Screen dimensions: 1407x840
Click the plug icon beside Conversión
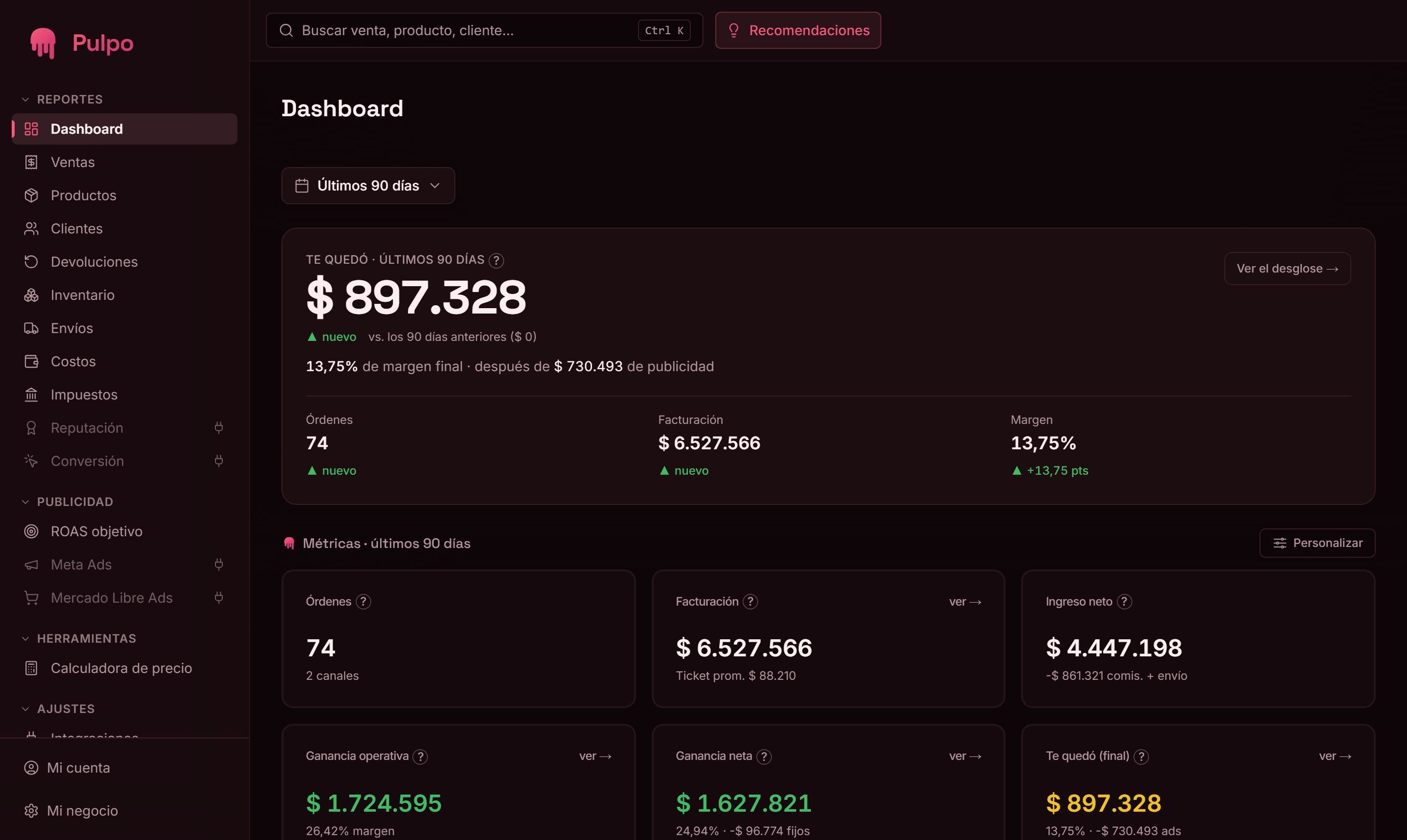coord(218,461)
